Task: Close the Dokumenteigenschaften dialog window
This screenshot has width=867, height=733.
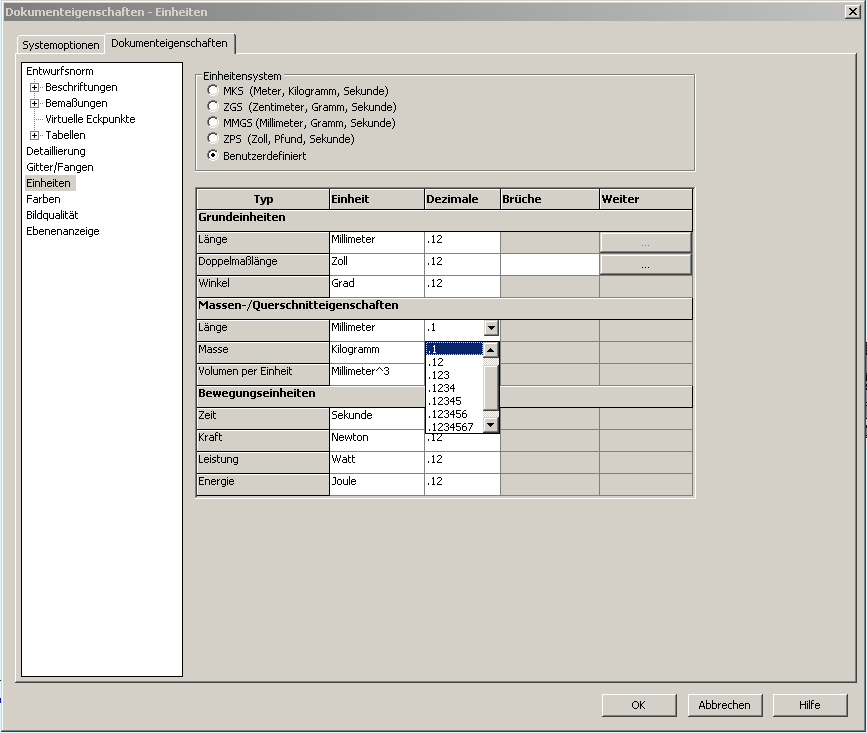Action: (853, 12)
